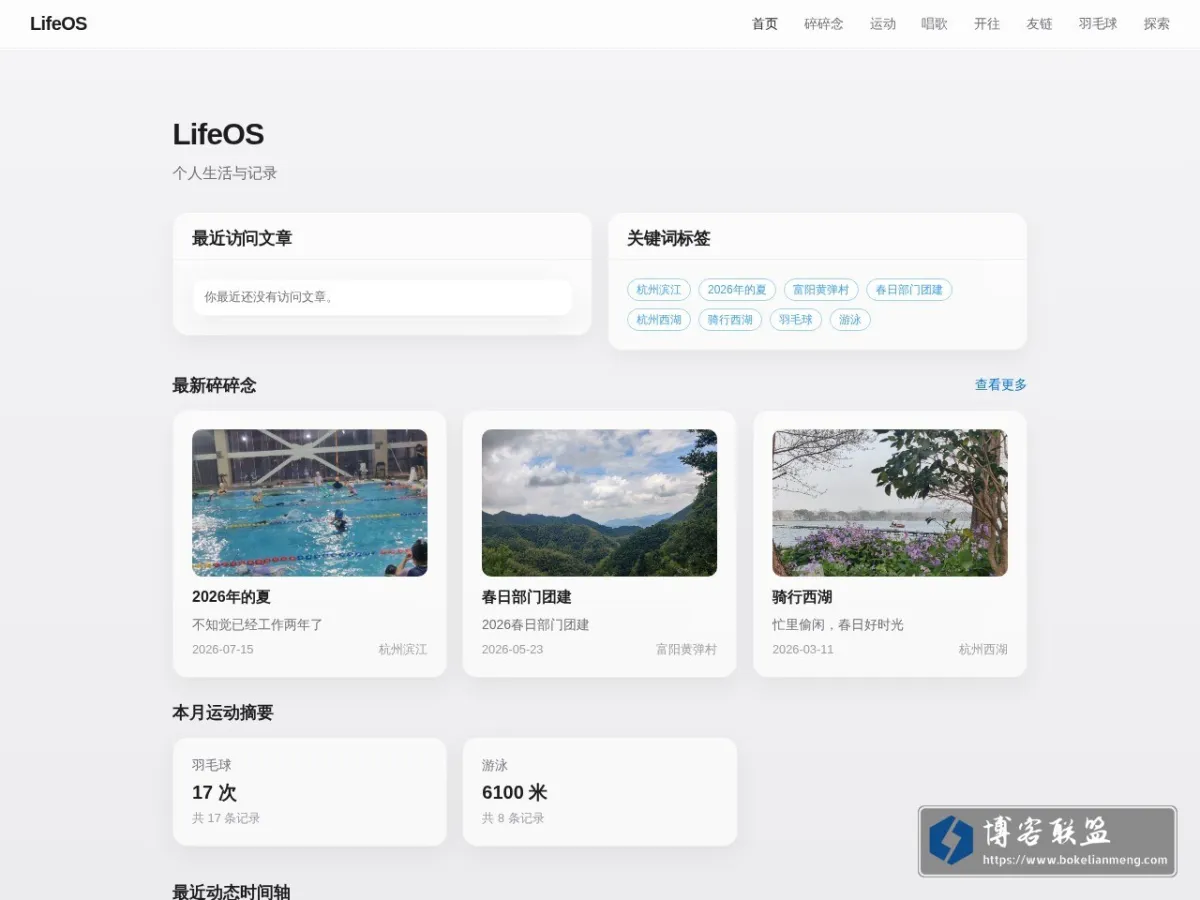Open the 游泳 6100 米 summary card
Viewport: 1200px width, 900px height.
coord(600,792)
